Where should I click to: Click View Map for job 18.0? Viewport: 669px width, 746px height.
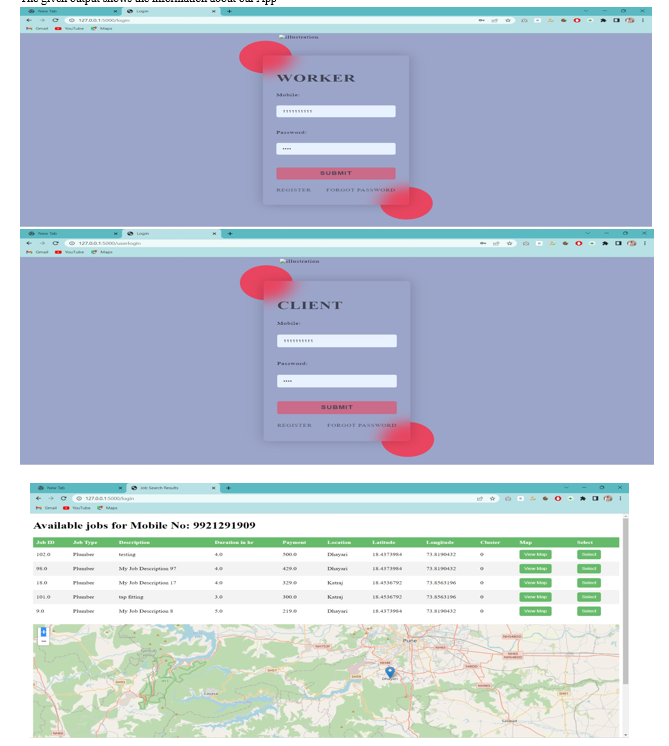pyautogui.click(x=535, y=583)
